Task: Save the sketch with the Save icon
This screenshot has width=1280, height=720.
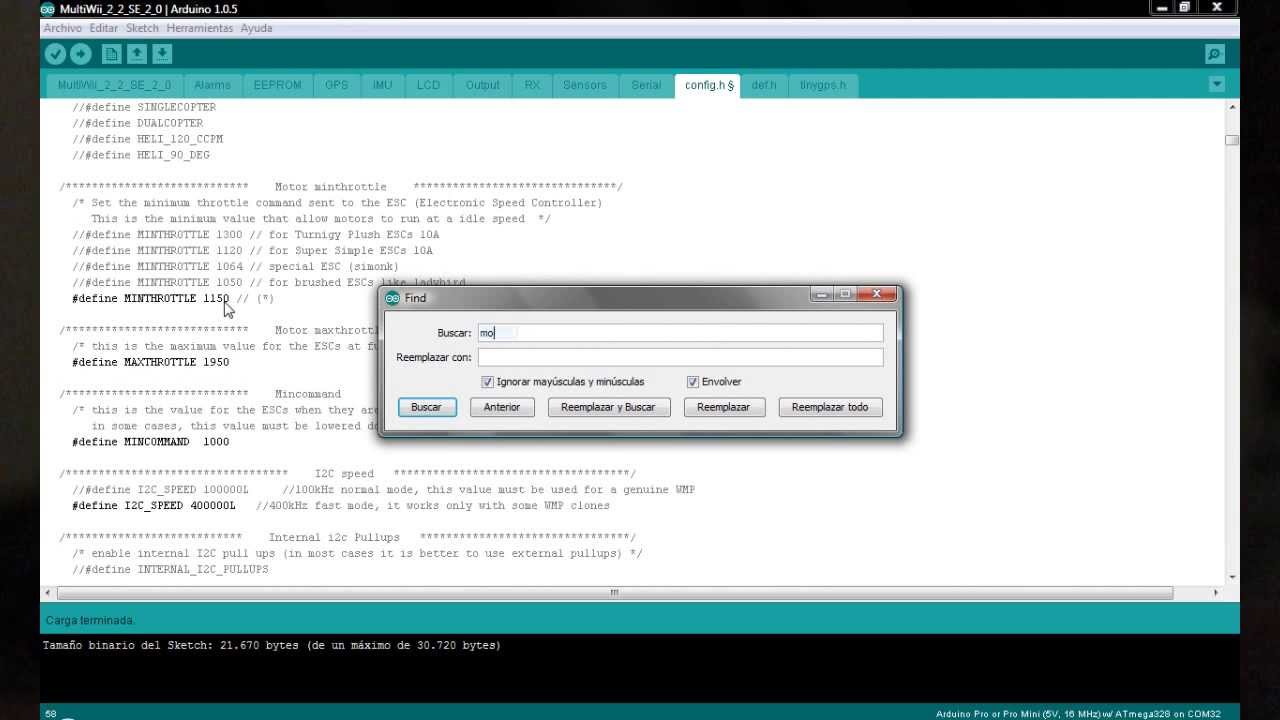Action: [x=162, y=54]
